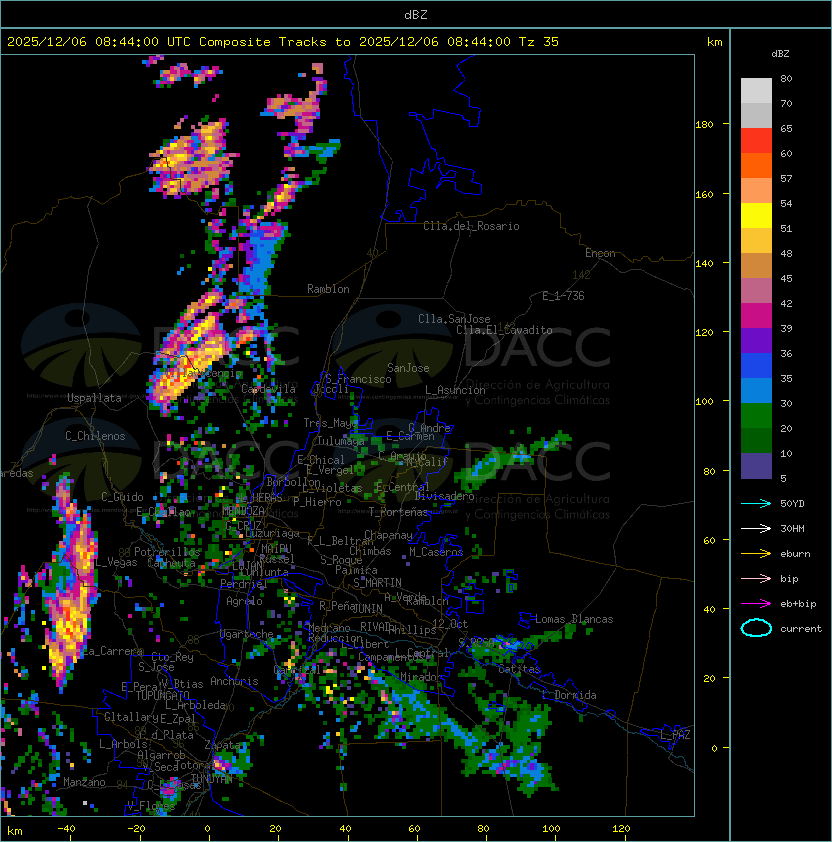Click the Anchoris label
832x842 pixels.
click(x=234, y=681)
